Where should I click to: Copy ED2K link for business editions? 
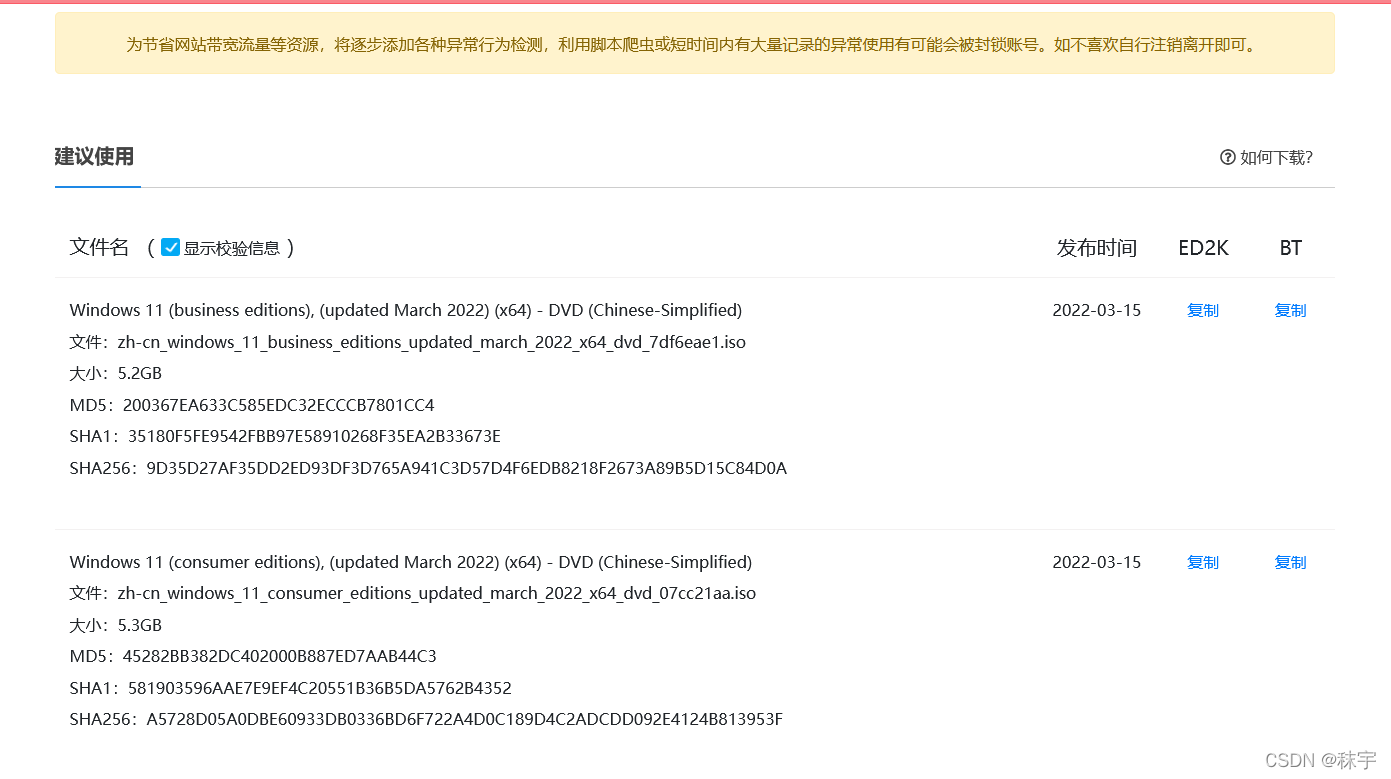pos(1203,310)
